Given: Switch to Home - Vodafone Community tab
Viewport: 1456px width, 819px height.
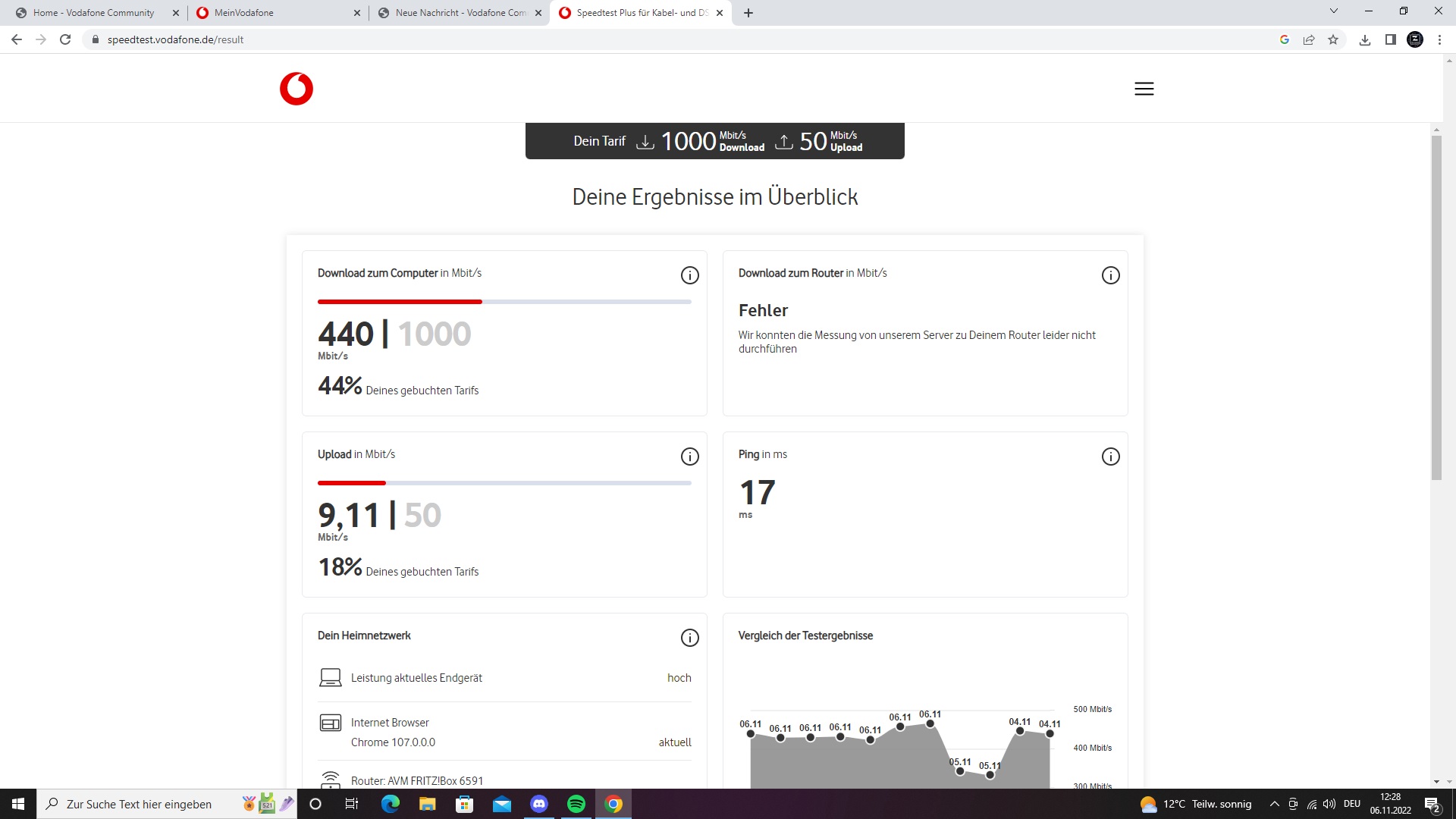Looking at the screenshot, I should pyautogui.click(x=93, y=13).
